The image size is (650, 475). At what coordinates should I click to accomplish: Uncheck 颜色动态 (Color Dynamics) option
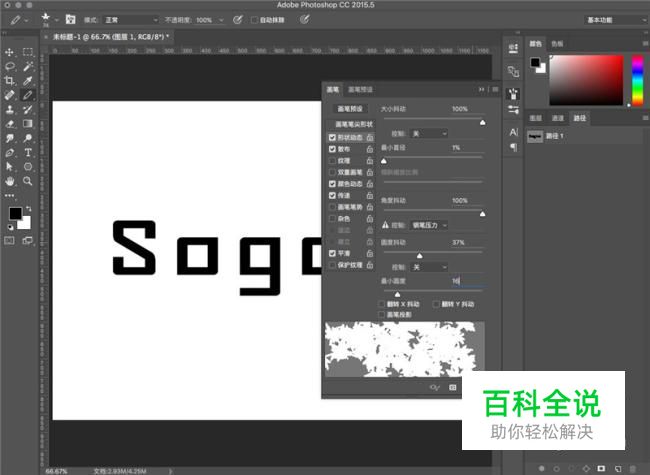pos(332,184)
